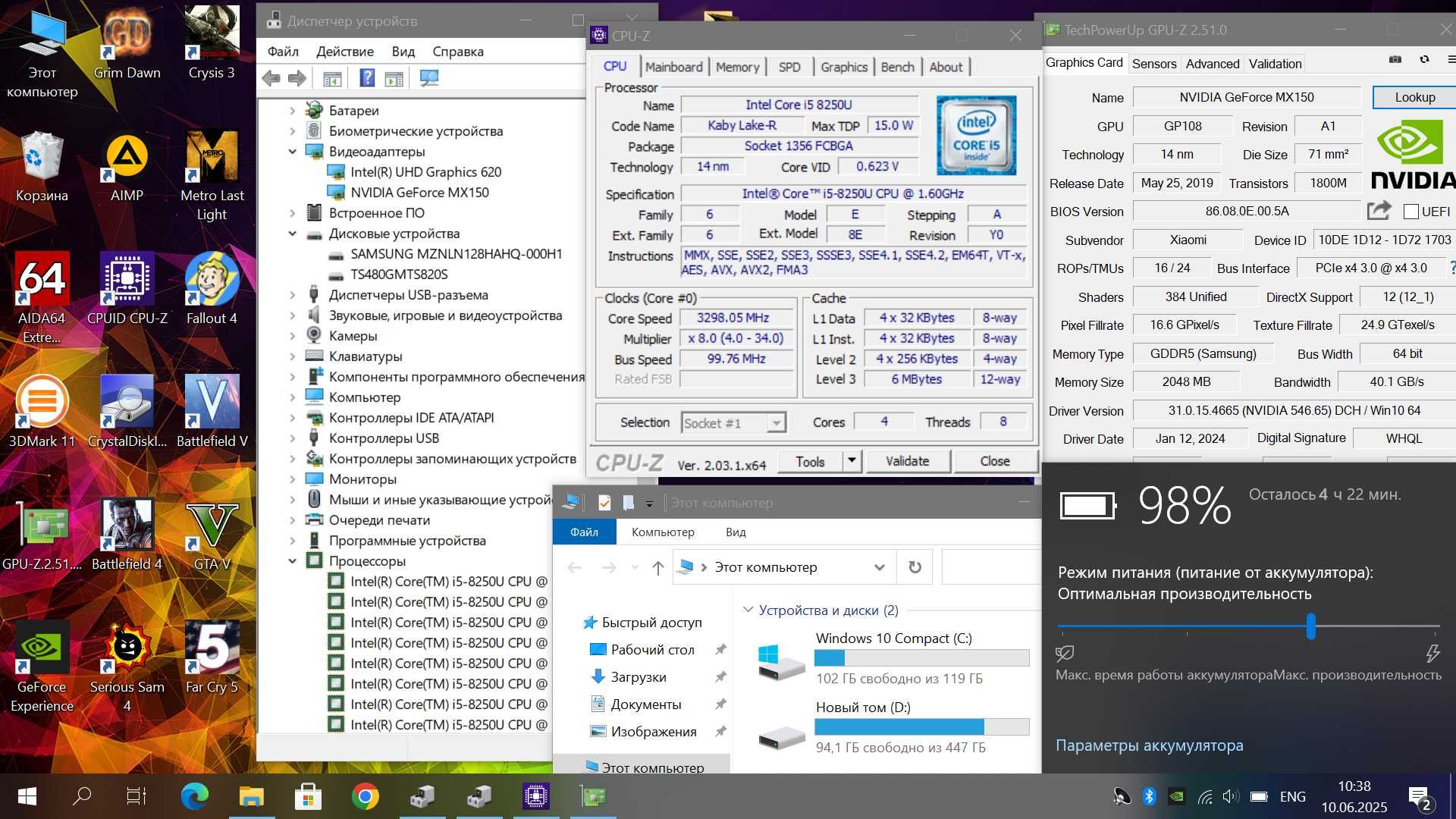Click GPU-Z refresh icon
This screenshot has width=1456, height=819.
[x=1424, y=59]
